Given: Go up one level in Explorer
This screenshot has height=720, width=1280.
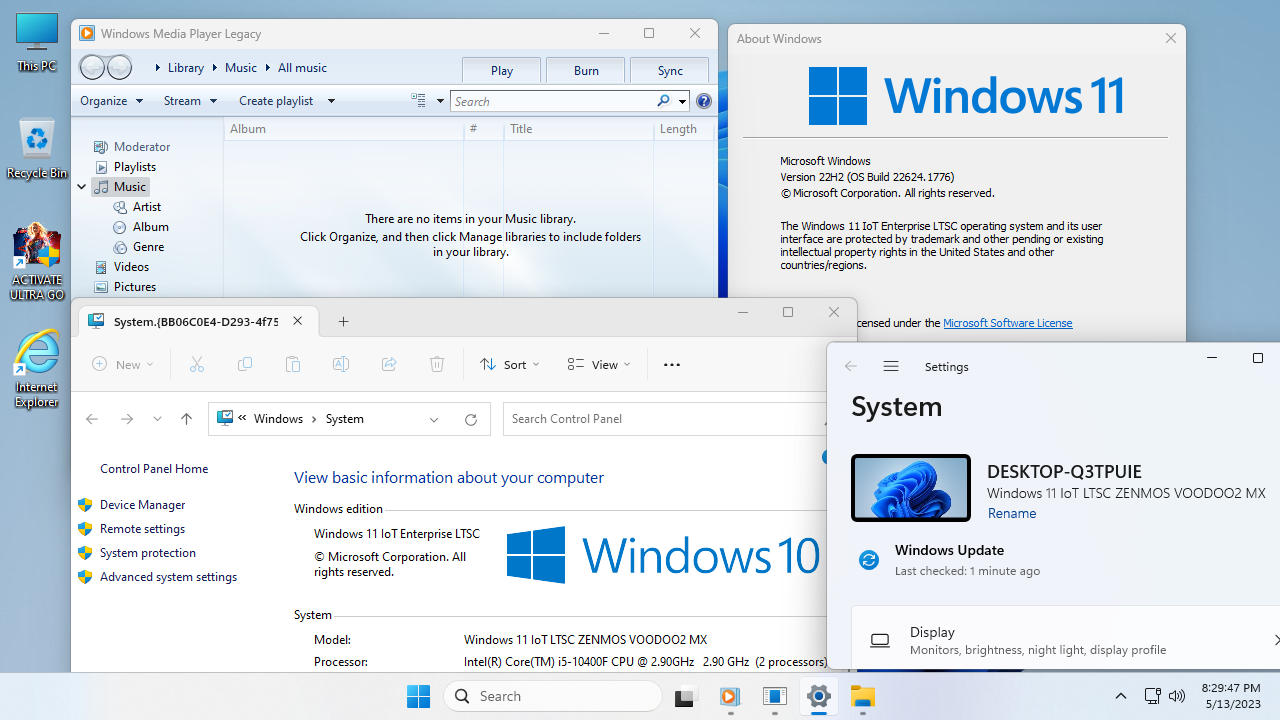Looking at the screenshot, I should click(x=186, y=419).
